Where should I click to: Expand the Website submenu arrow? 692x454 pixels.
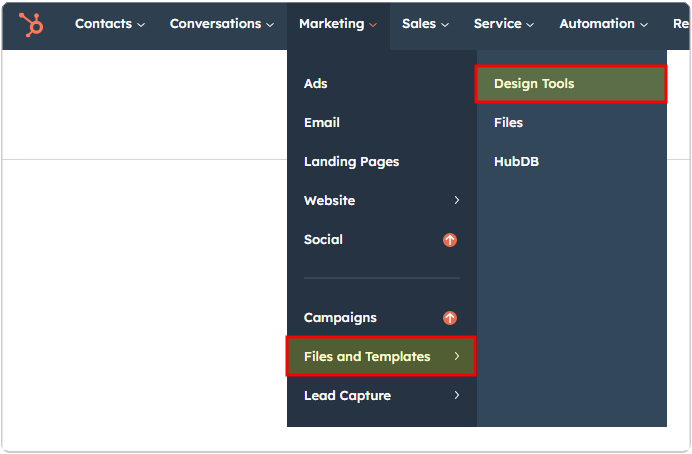coord(457,201)
